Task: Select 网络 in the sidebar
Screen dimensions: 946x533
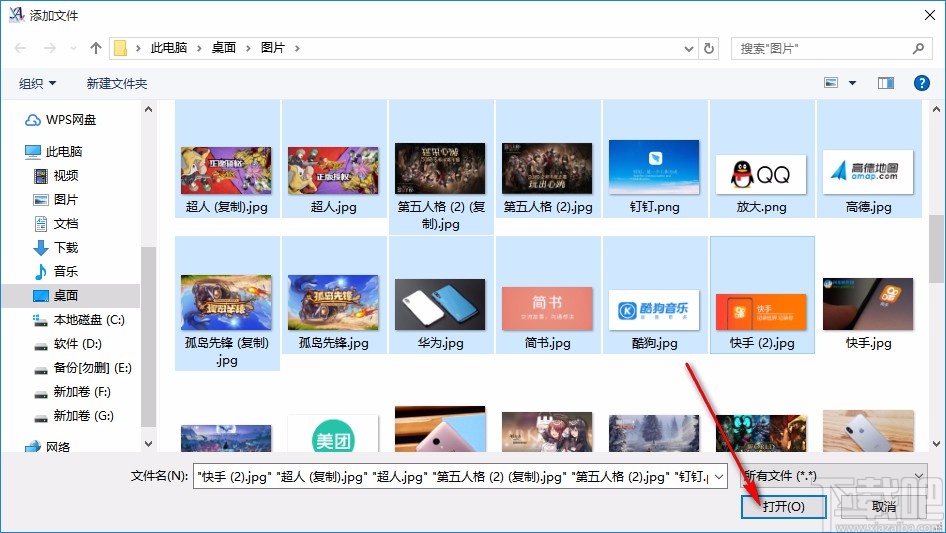Action: [48, 447]
